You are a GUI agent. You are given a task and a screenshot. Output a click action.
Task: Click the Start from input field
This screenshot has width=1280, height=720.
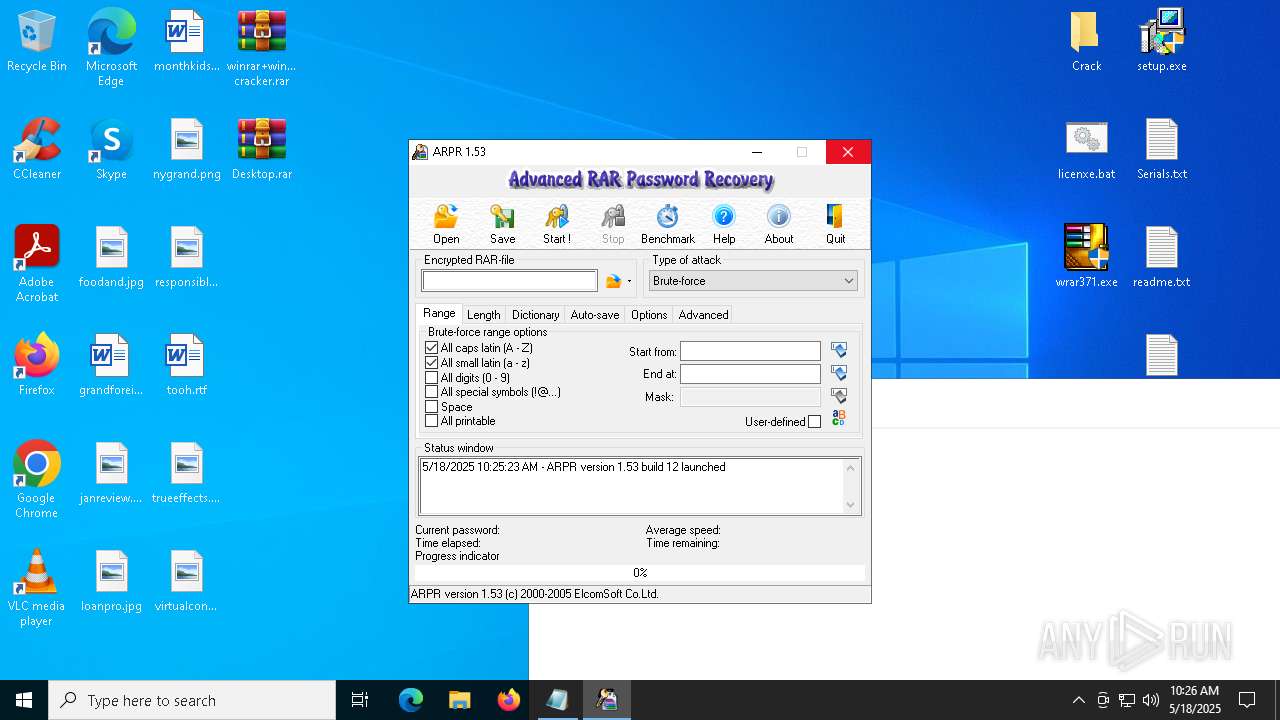750,351
